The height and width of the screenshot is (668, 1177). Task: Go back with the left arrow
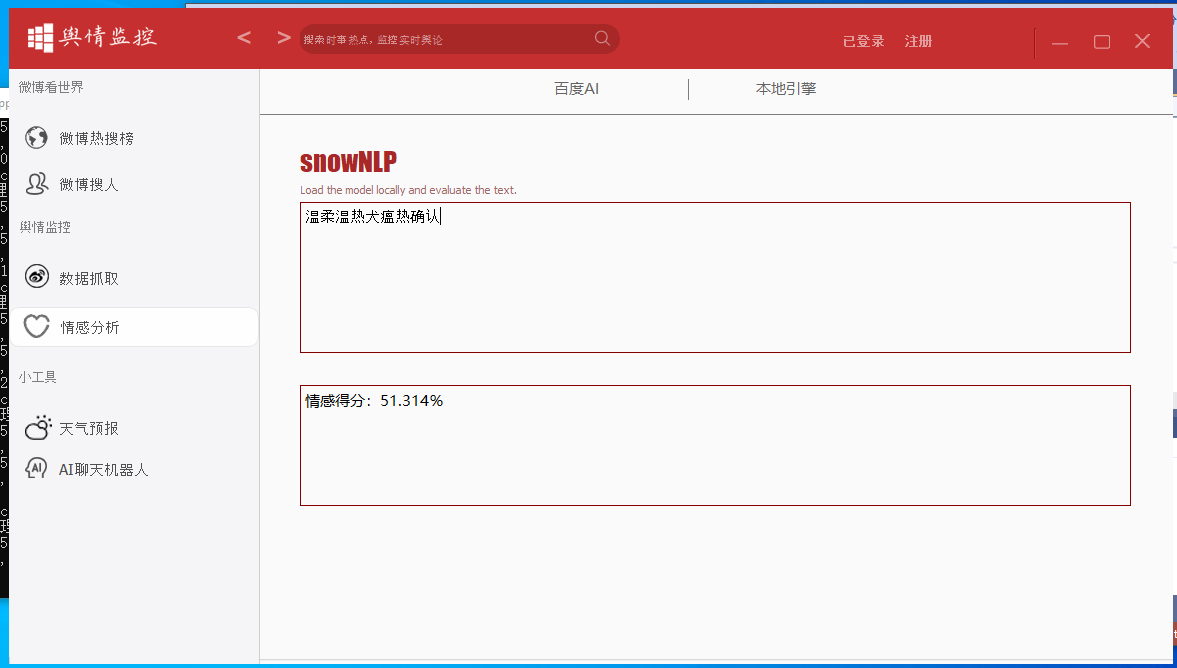click(244, 38)
